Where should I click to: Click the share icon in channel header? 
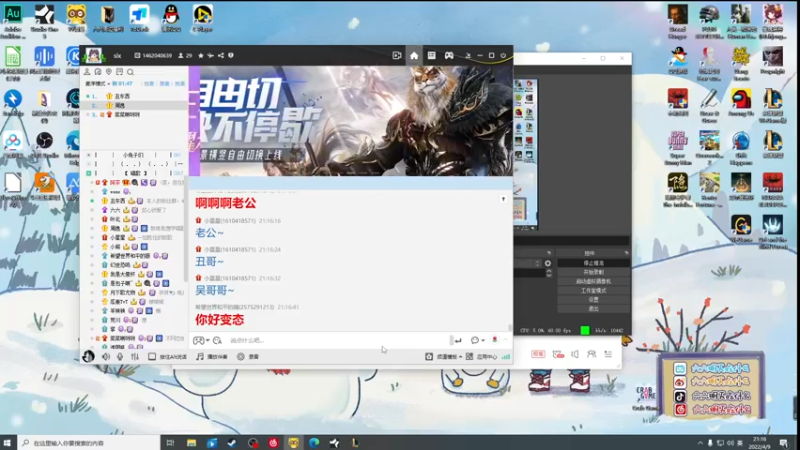221,56
